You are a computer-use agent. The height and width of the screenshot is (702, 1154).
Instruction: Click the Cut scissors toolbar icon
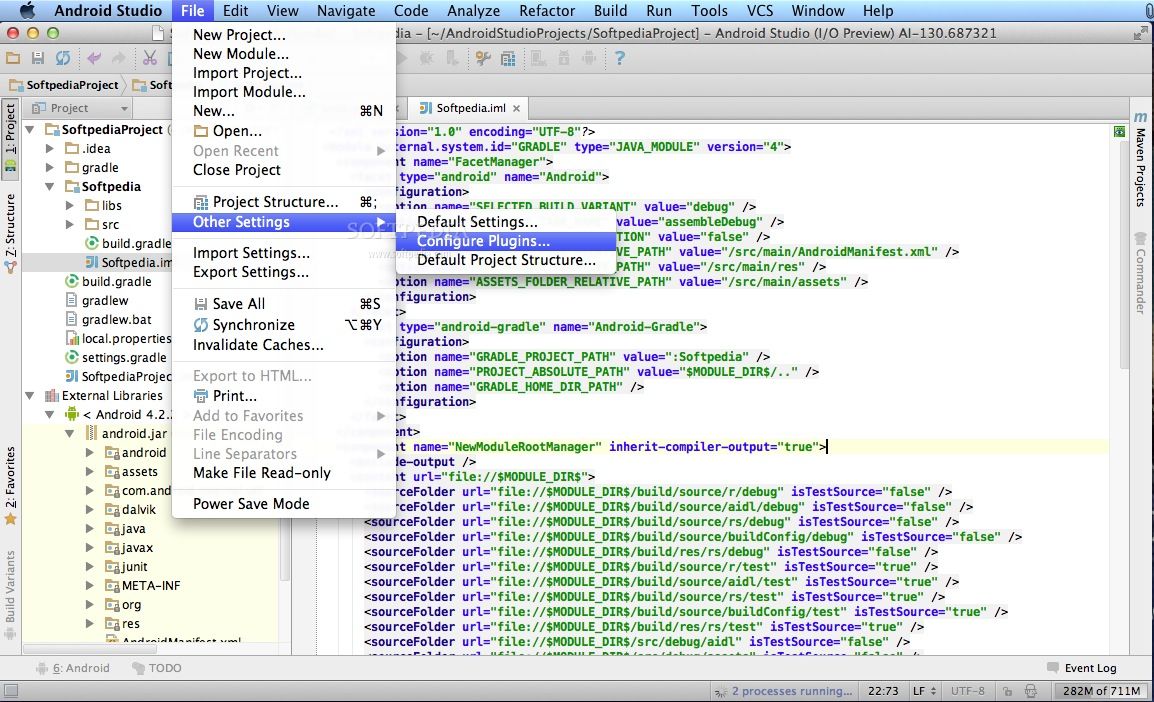point(149,58)
